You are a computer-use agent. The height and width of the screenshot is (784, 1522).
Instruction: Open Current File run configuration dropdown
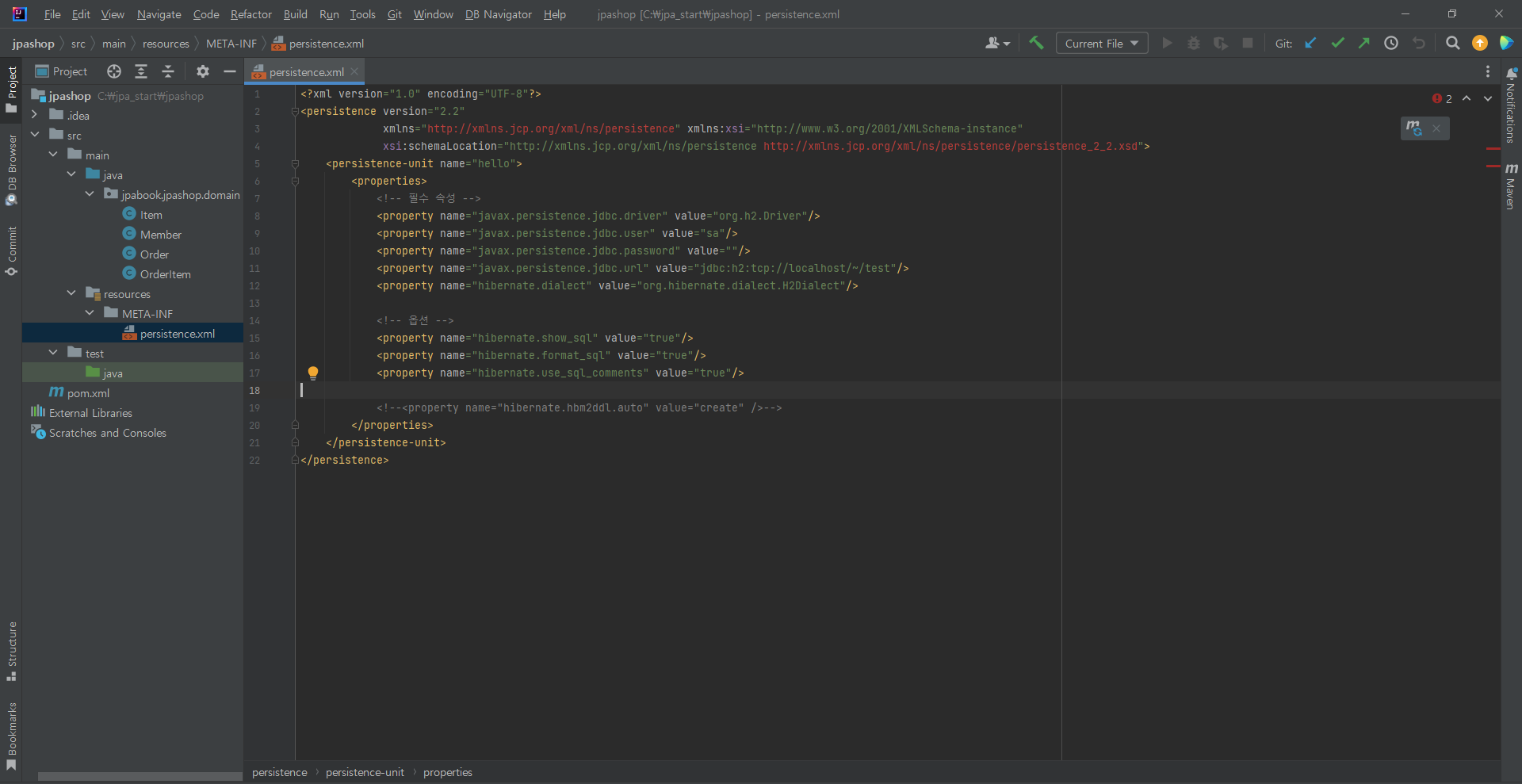tap(1102, 43)
